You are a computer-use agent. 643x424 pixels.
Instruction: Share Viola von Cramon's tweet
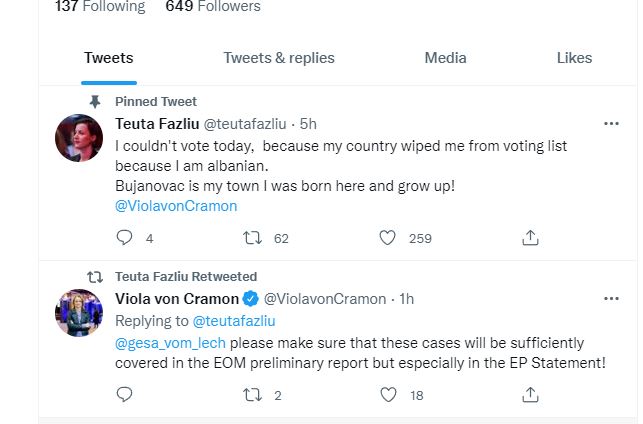click(x=531, y=394)
